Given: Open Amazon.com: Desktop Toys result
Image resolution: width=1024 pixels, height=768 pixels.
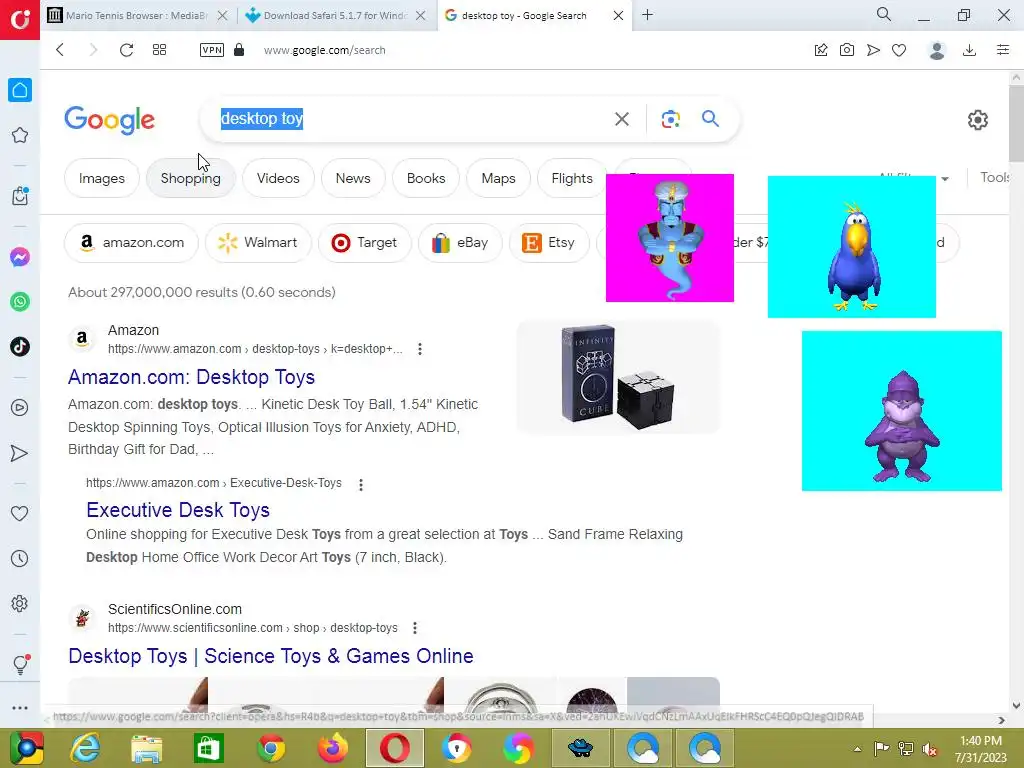Looking at the screenshot, I should (191, 377).
